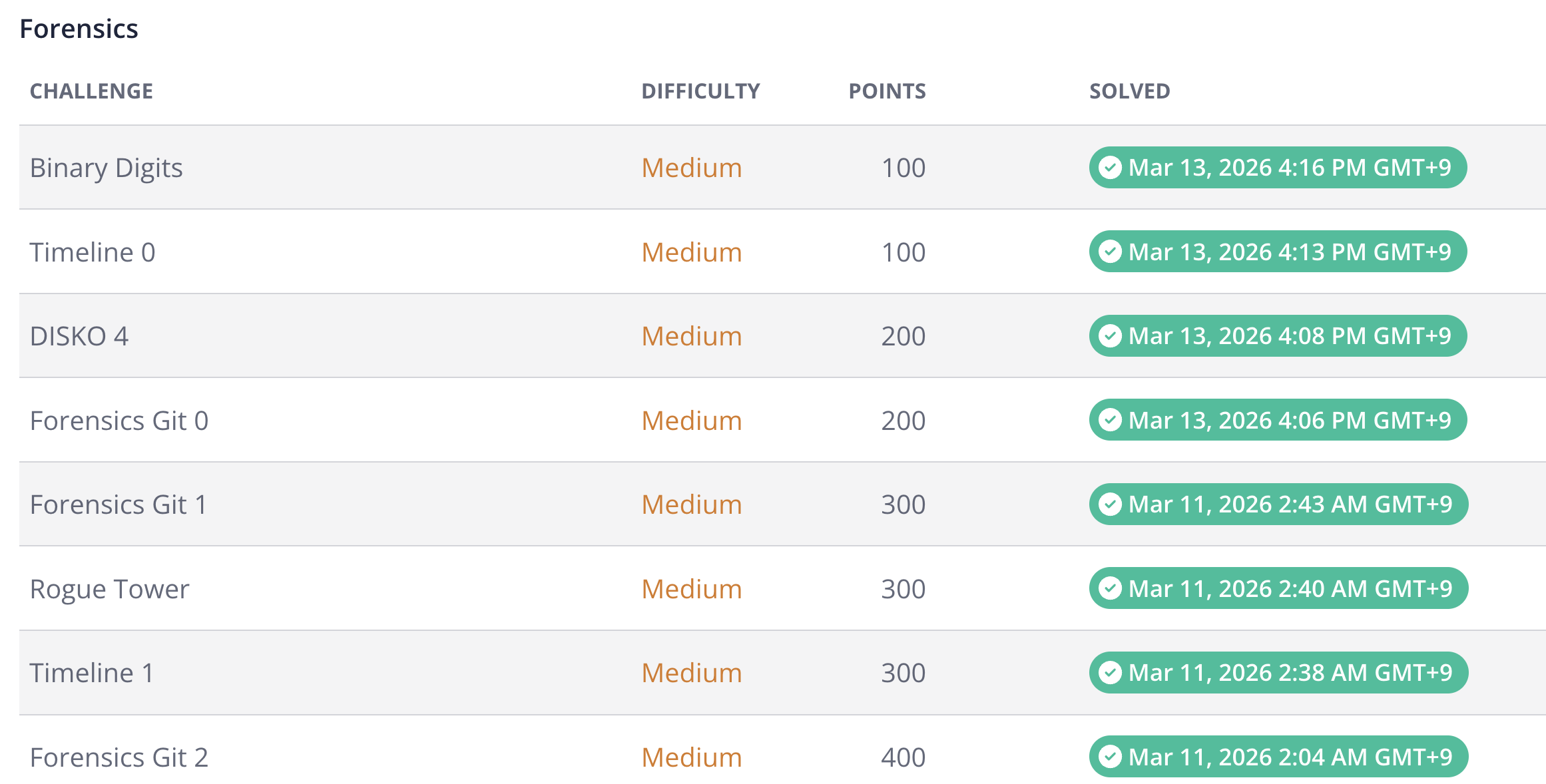Click the checkmark icon in Rogue Tower row
Screen dimensions: 1546x784
[1110, 588]
